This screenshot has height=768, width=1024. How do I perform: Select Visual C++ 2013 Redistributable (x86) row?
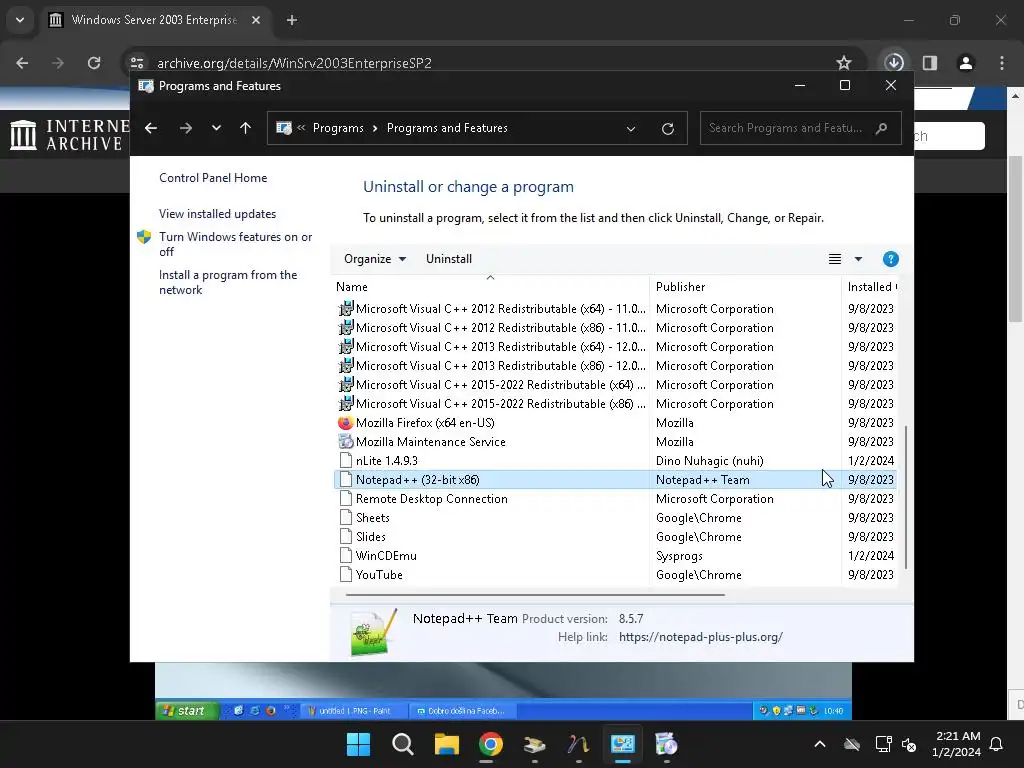(x=615, y=365)
